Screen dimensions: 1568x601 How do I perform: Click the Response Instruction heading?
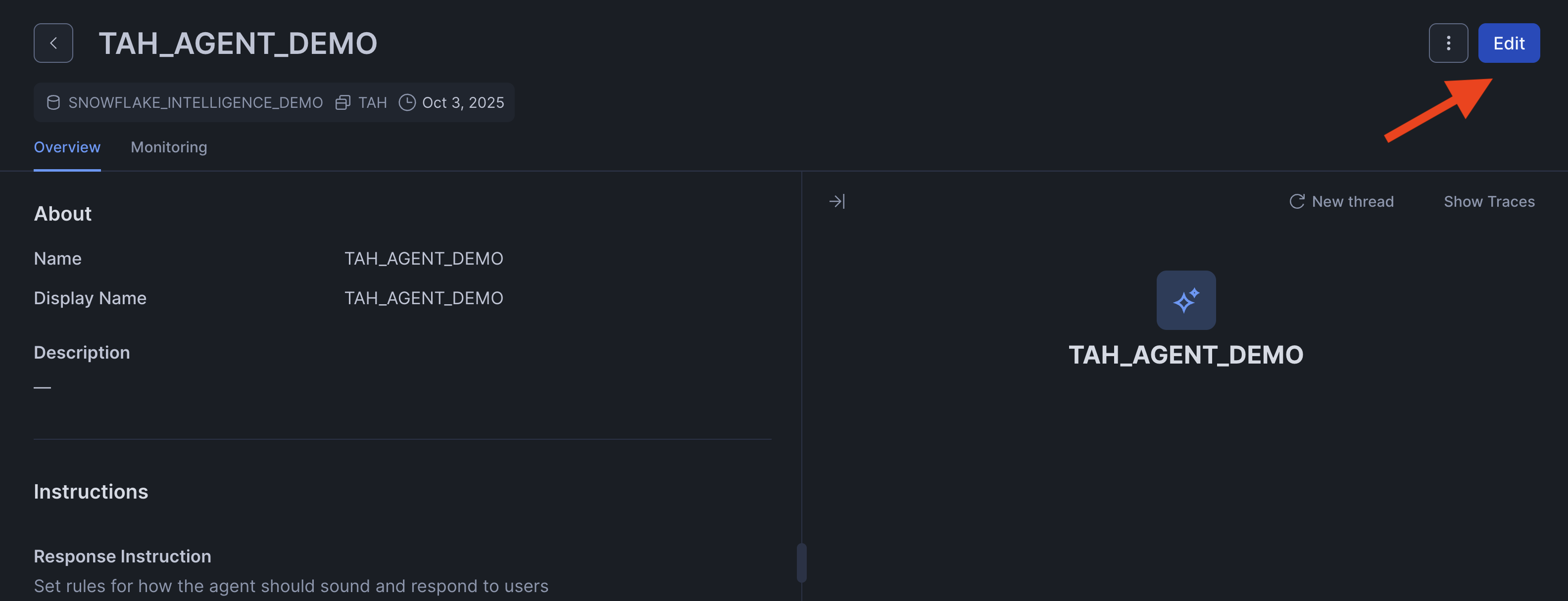pos(122,556)
